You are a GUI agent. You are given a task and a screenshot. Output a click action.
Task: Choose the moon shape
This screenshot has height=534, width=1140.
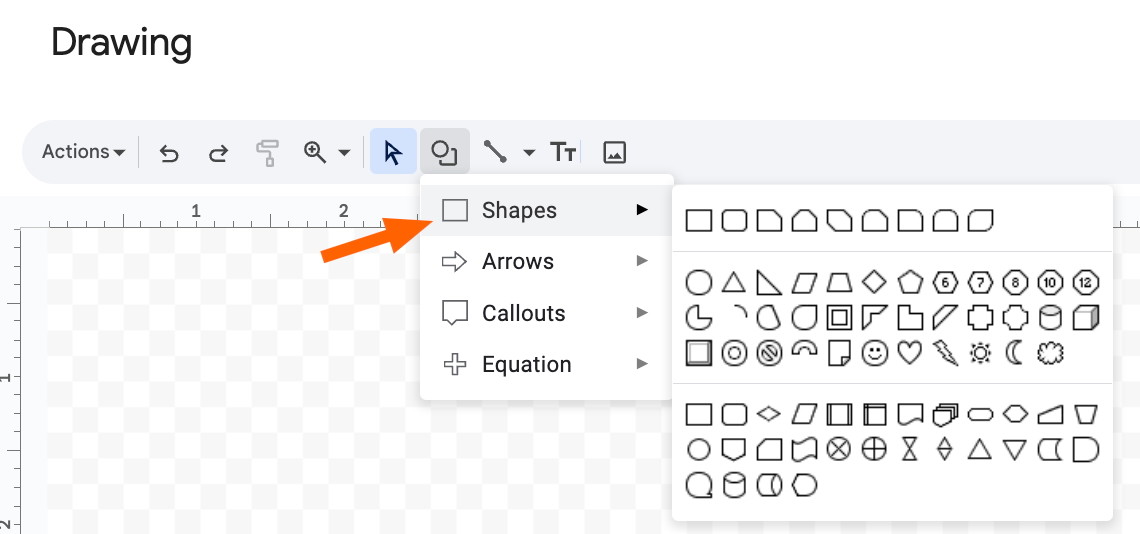1015,353
